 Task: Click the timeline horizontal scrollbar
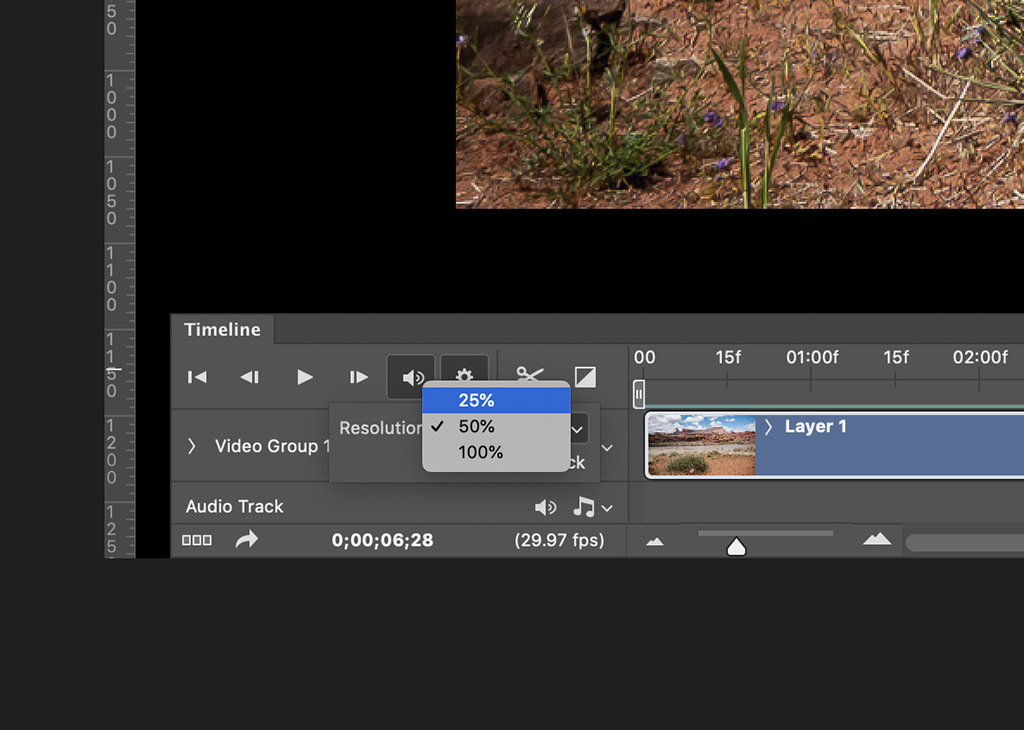pos(965,543)
